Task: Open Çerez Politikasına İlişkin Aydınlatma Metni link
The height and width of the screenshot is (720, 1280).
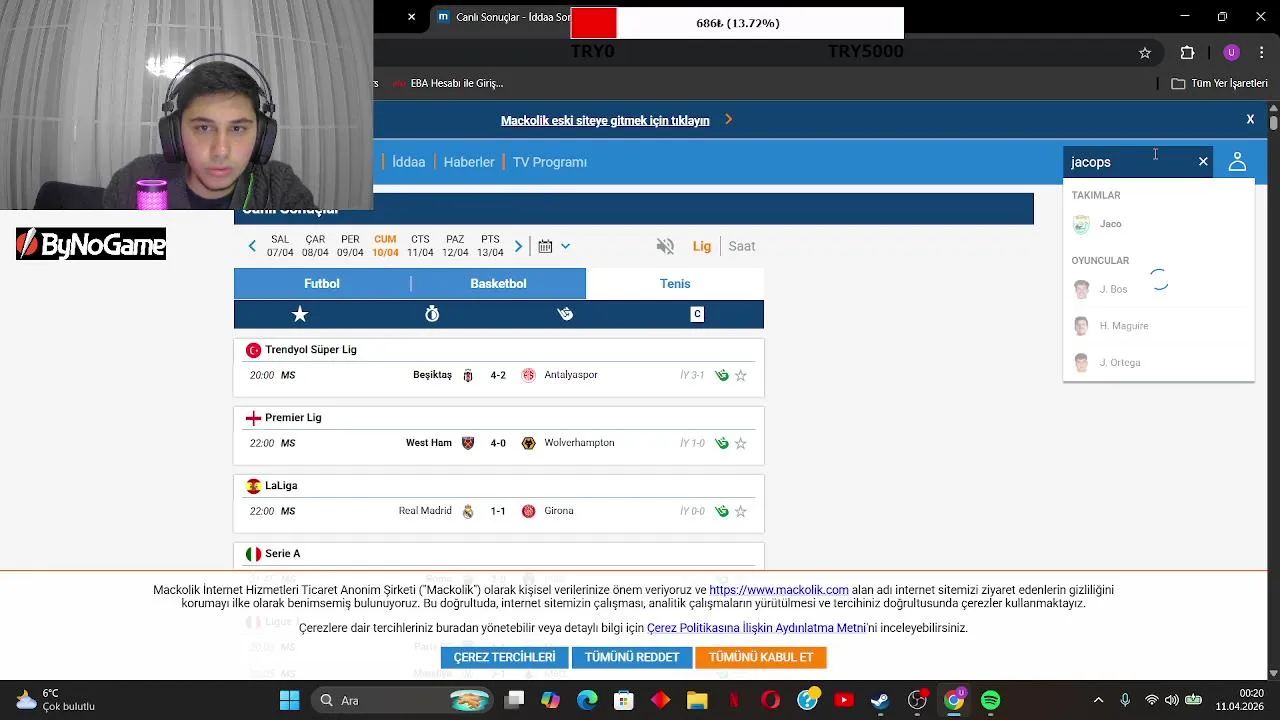Action: click(x=757, y=628)
